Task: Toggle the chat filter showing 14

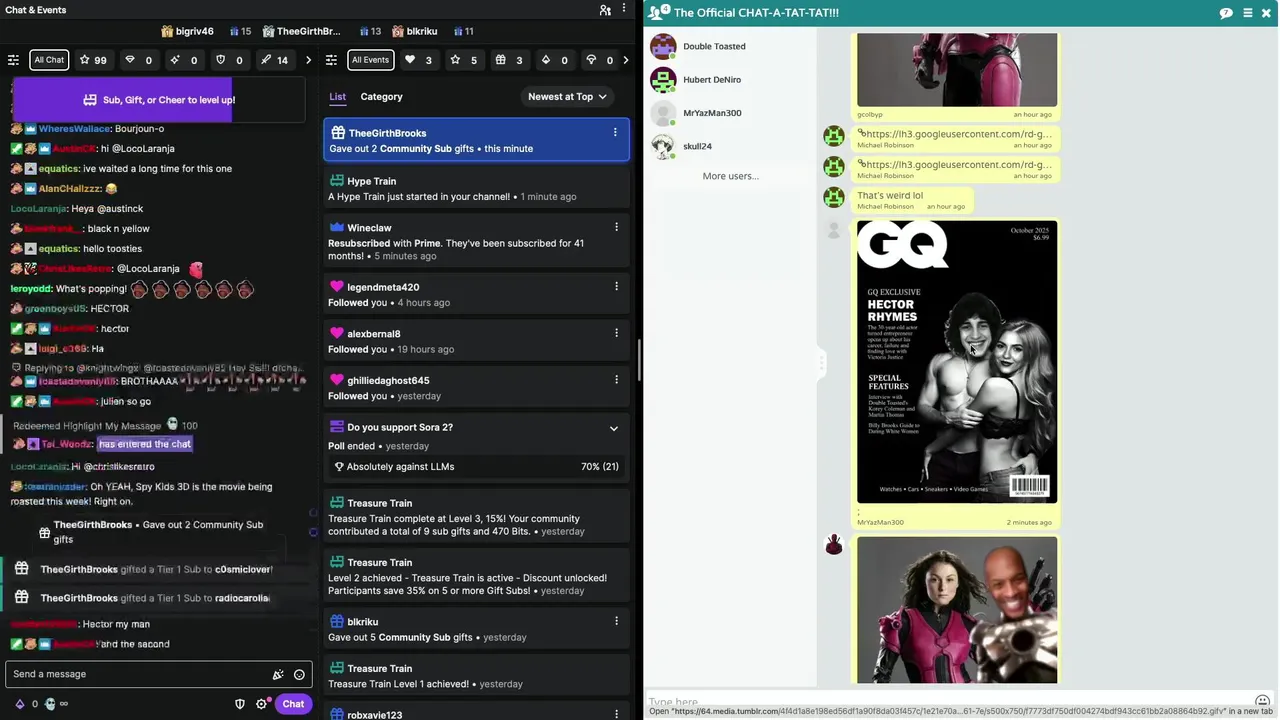Action: (x=274, y=60)
